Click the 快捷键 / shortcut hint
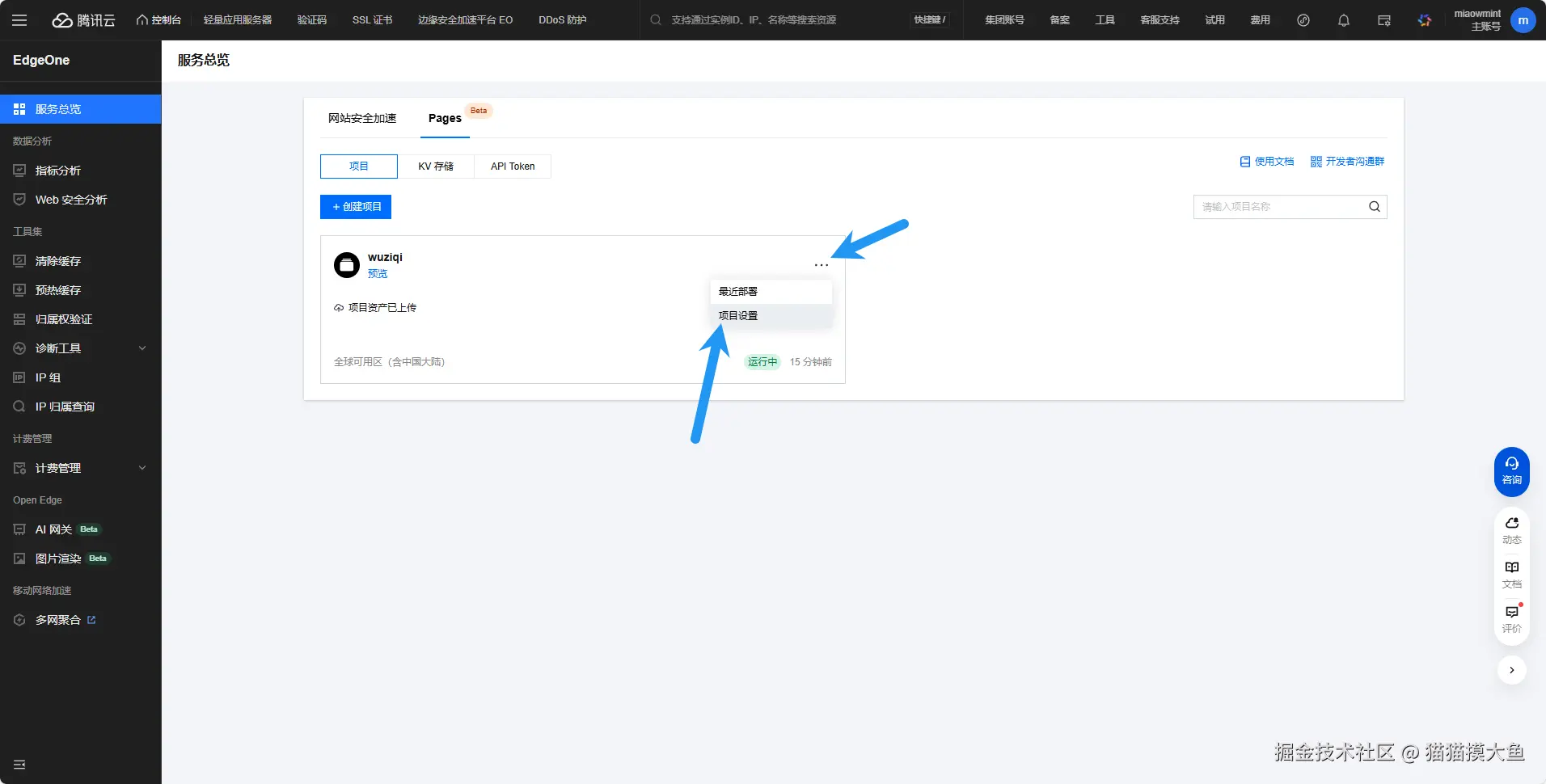Image resolution: width=1546 pixels, height=784 pixels. [x=930, y=20]
